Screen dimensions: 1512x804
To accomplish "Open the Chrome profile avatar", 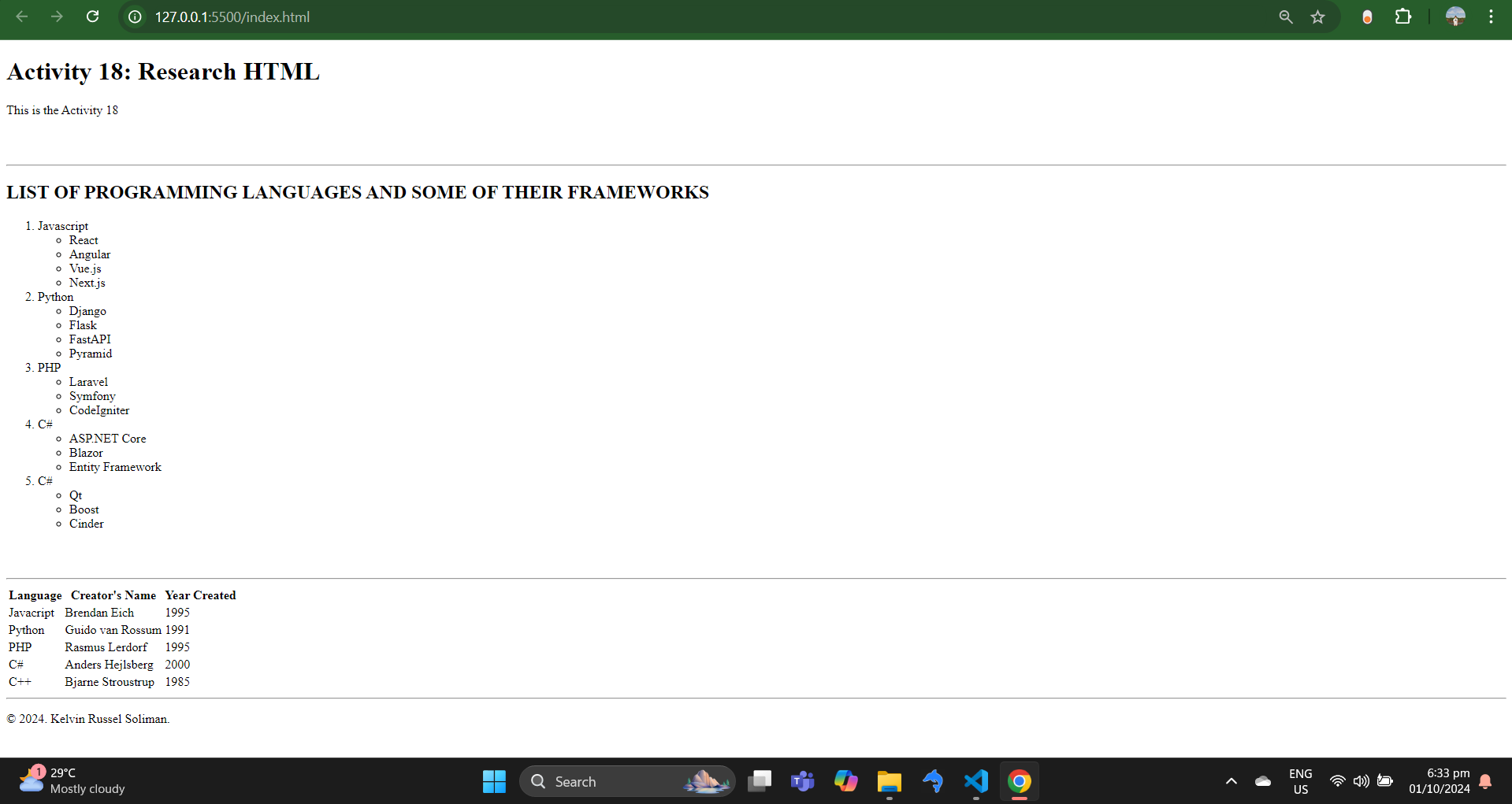I will coord(1455,17).
